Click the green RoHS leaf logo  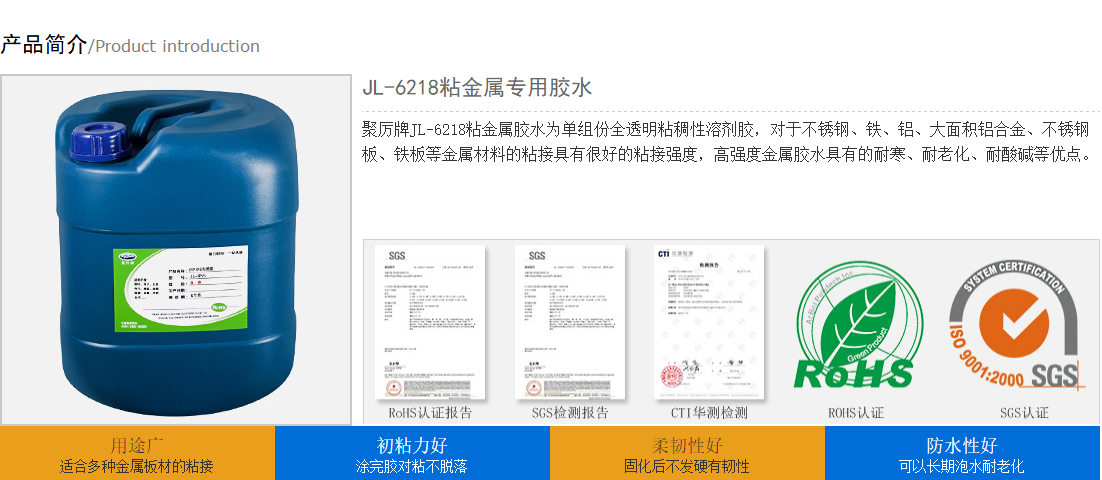click(x=853, y=325)
